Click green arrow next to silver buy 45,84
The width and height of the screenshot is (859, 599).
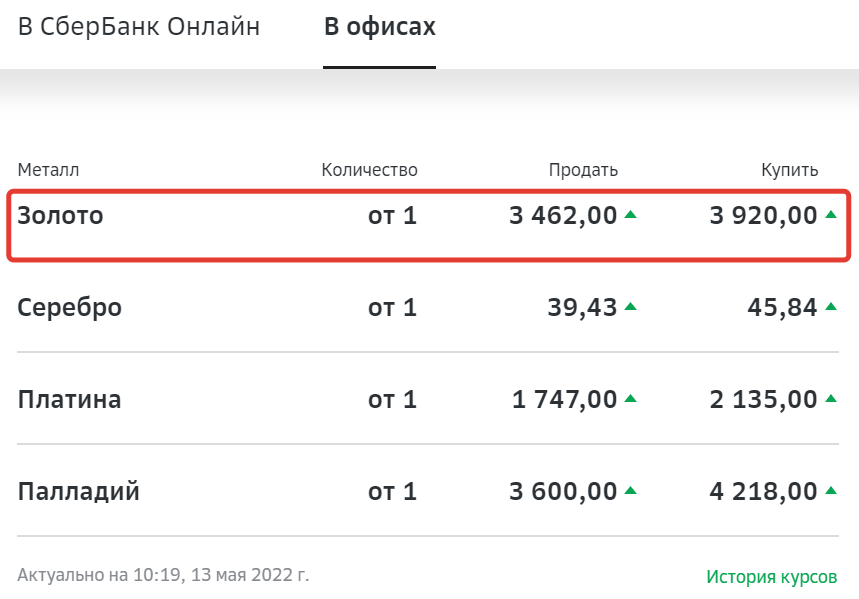tap(830, 306)
